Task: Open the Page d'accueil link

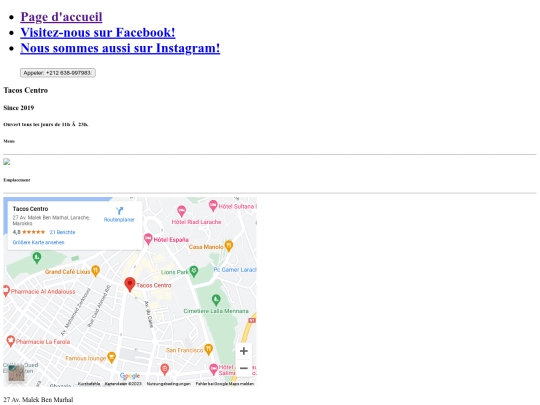Action: pos(61,17)
